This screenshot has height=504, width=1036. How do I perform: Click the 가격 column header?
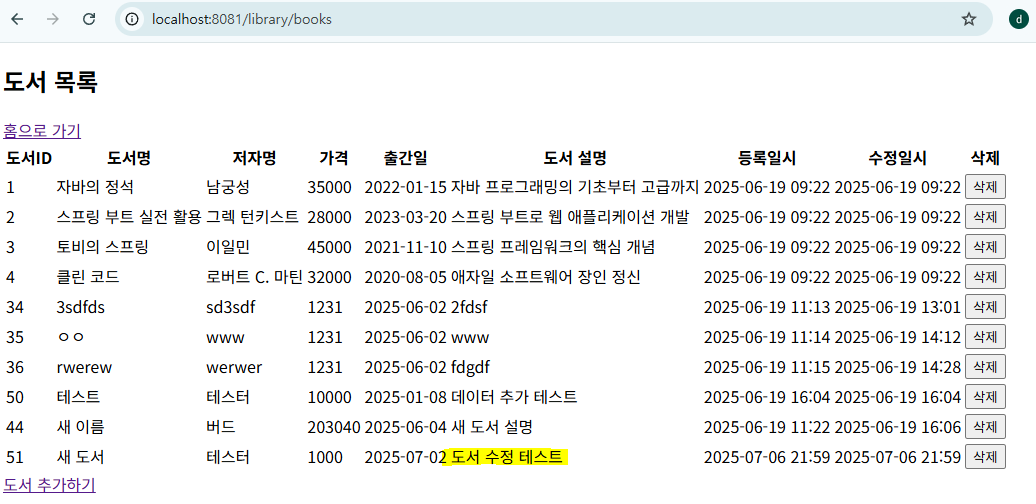(334, 158)
